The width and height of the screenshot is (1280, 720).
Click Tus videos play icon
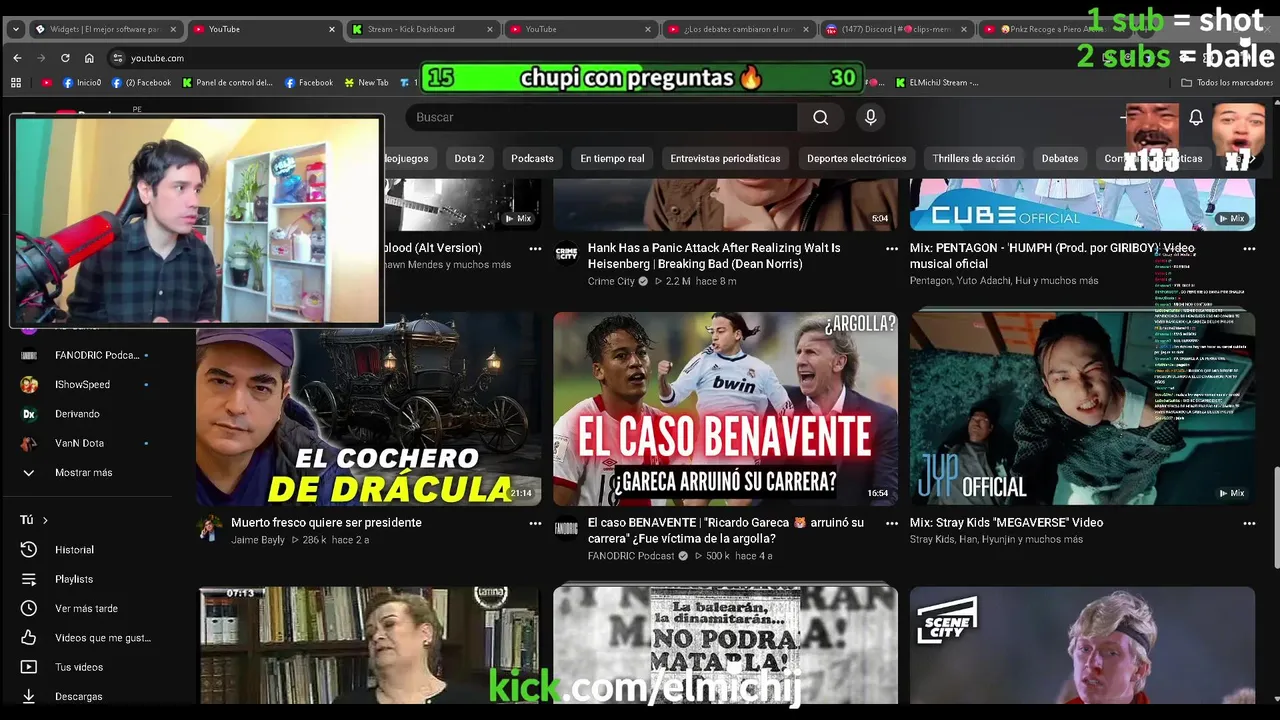pos(29,667)
